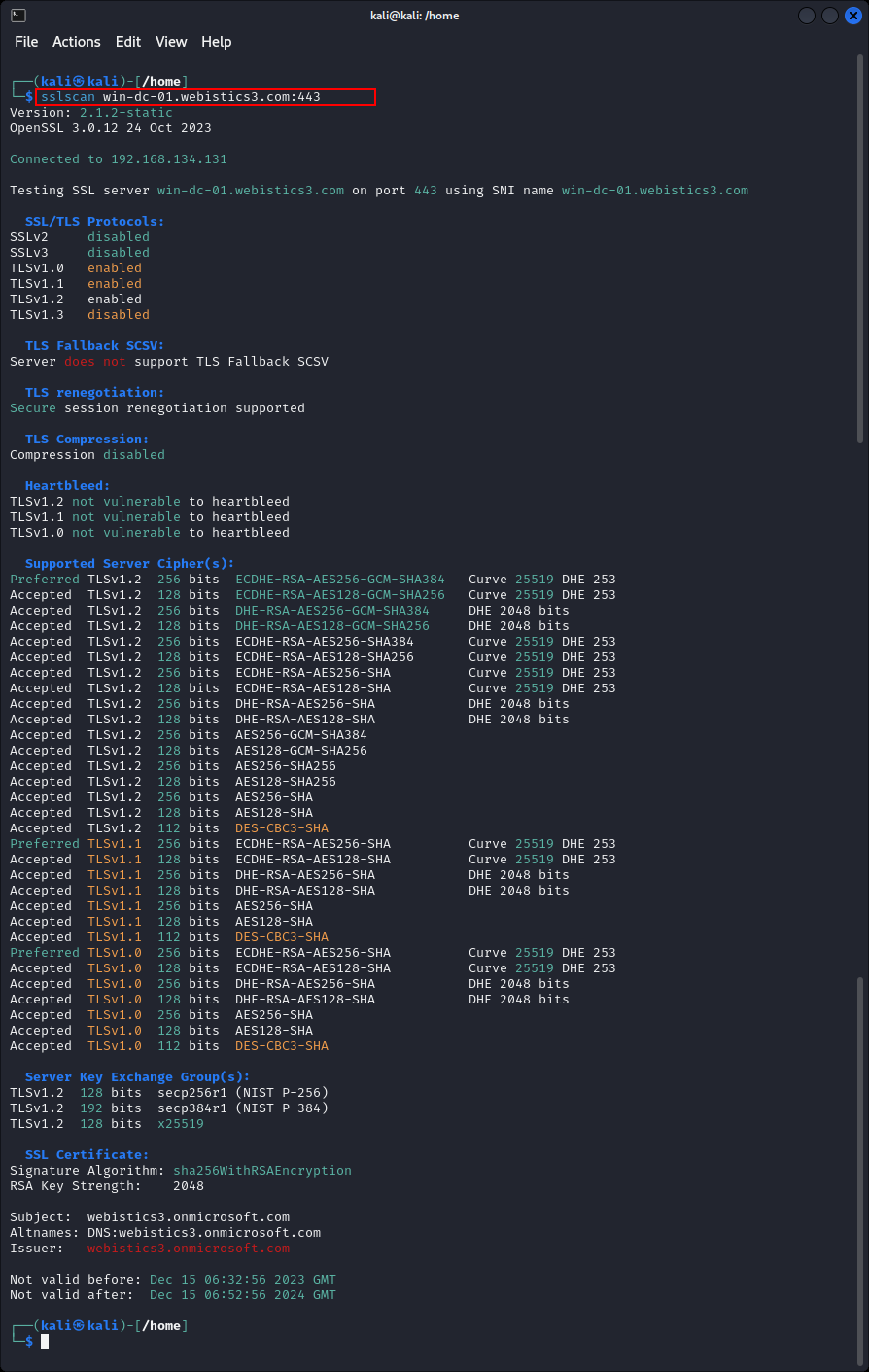Open the View menu
This screenshot has width=869, height=1372.
[x=171, y=42]
